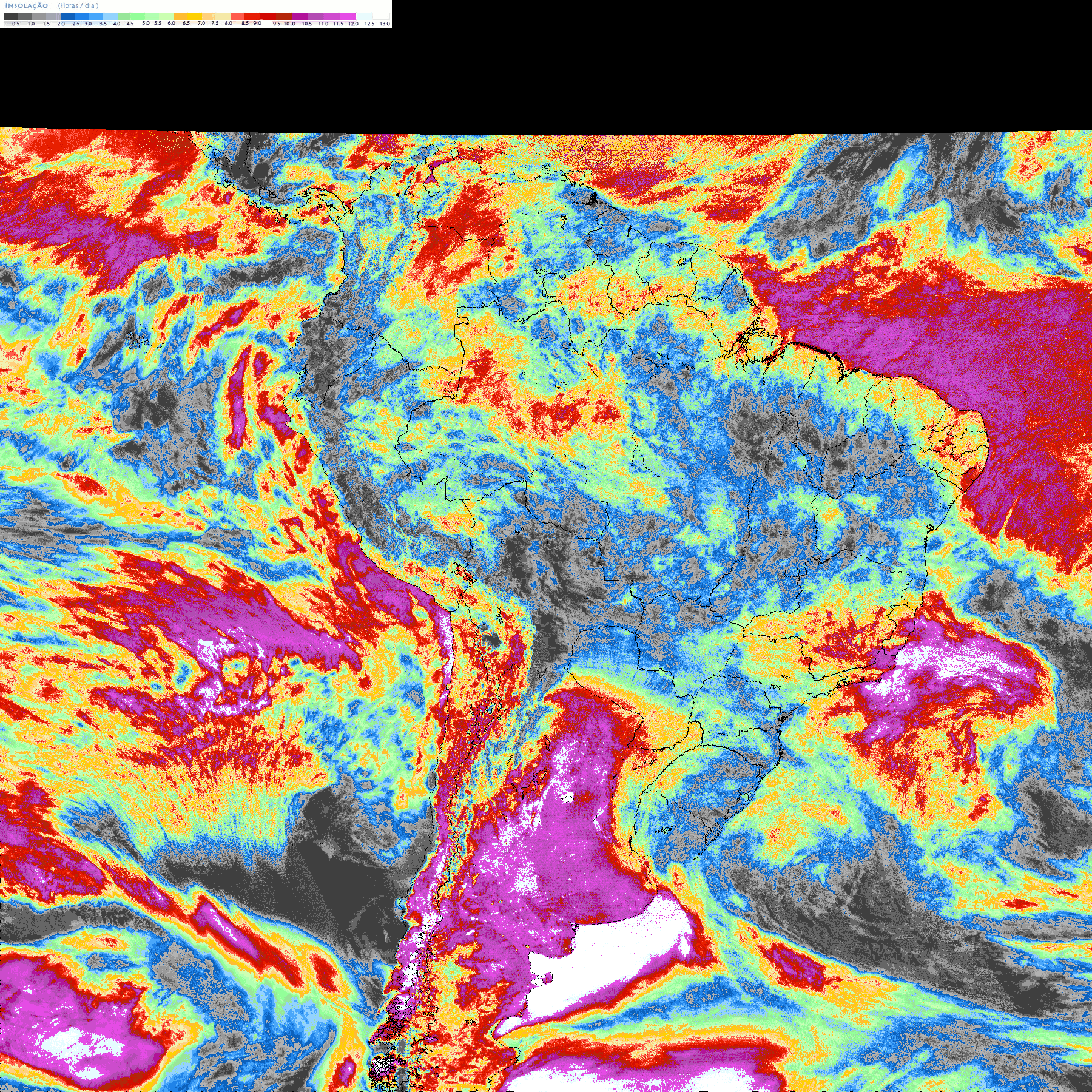Viewport: 1092px width, 1092px height.
Task: Select the 7.0 legend value label
Action: [x=201, y=23]
